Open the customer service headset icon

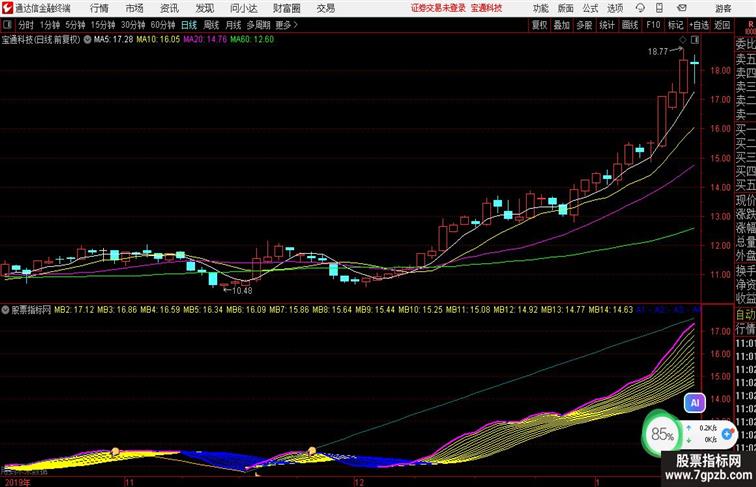(640, 8)
